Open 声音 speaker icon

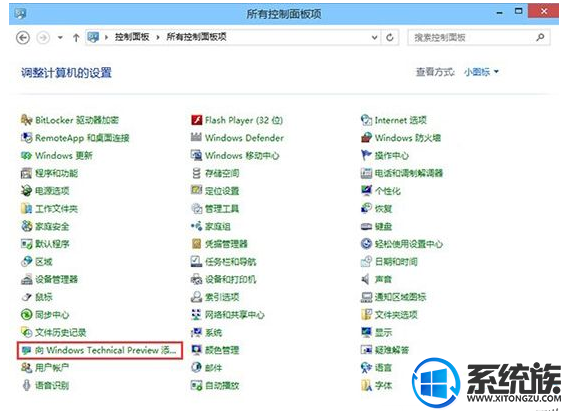click(366, 279)
